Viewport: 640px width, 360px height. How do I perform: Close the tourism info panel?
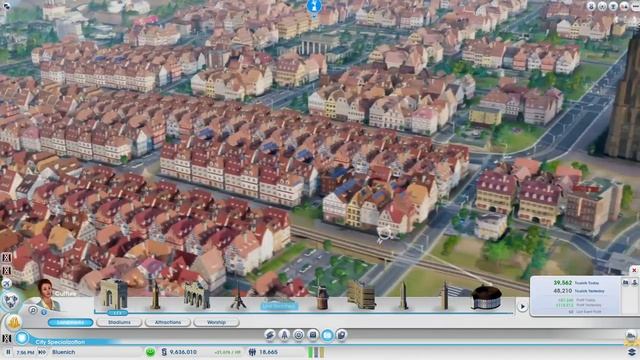pyautogui.click(x=634, y=270)
